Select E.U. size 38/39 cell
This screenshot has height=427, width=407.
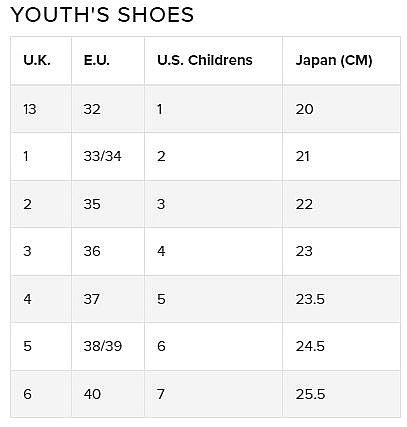point(108,346)
